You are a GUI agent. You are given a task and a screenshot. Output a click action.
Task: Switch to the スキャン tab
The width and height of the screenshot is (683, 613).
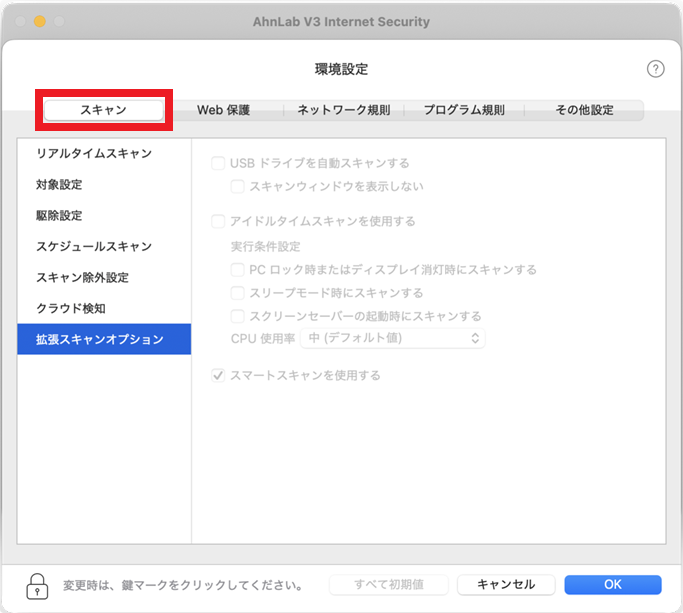coord(104,110)
